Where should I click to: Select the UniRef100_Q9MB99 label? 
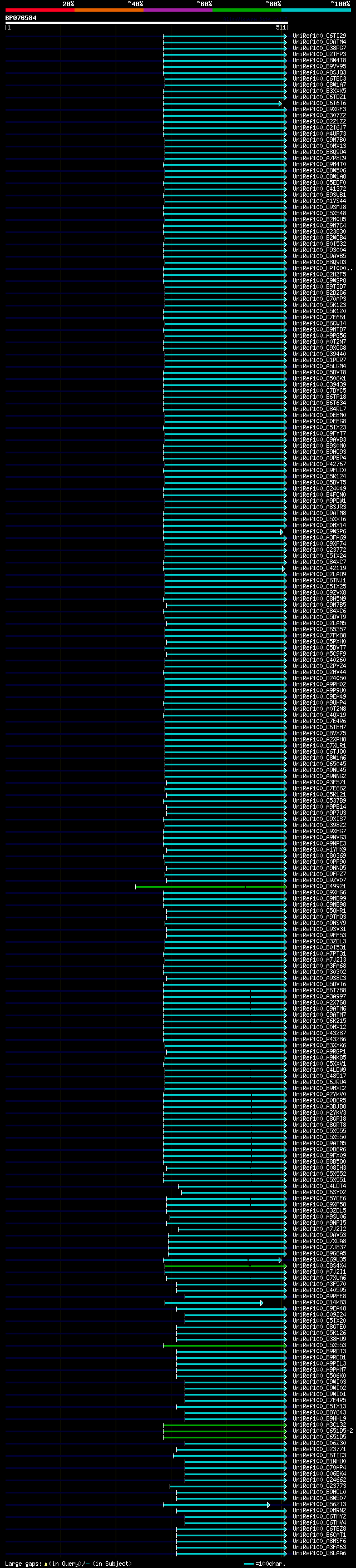pos(319,898)
